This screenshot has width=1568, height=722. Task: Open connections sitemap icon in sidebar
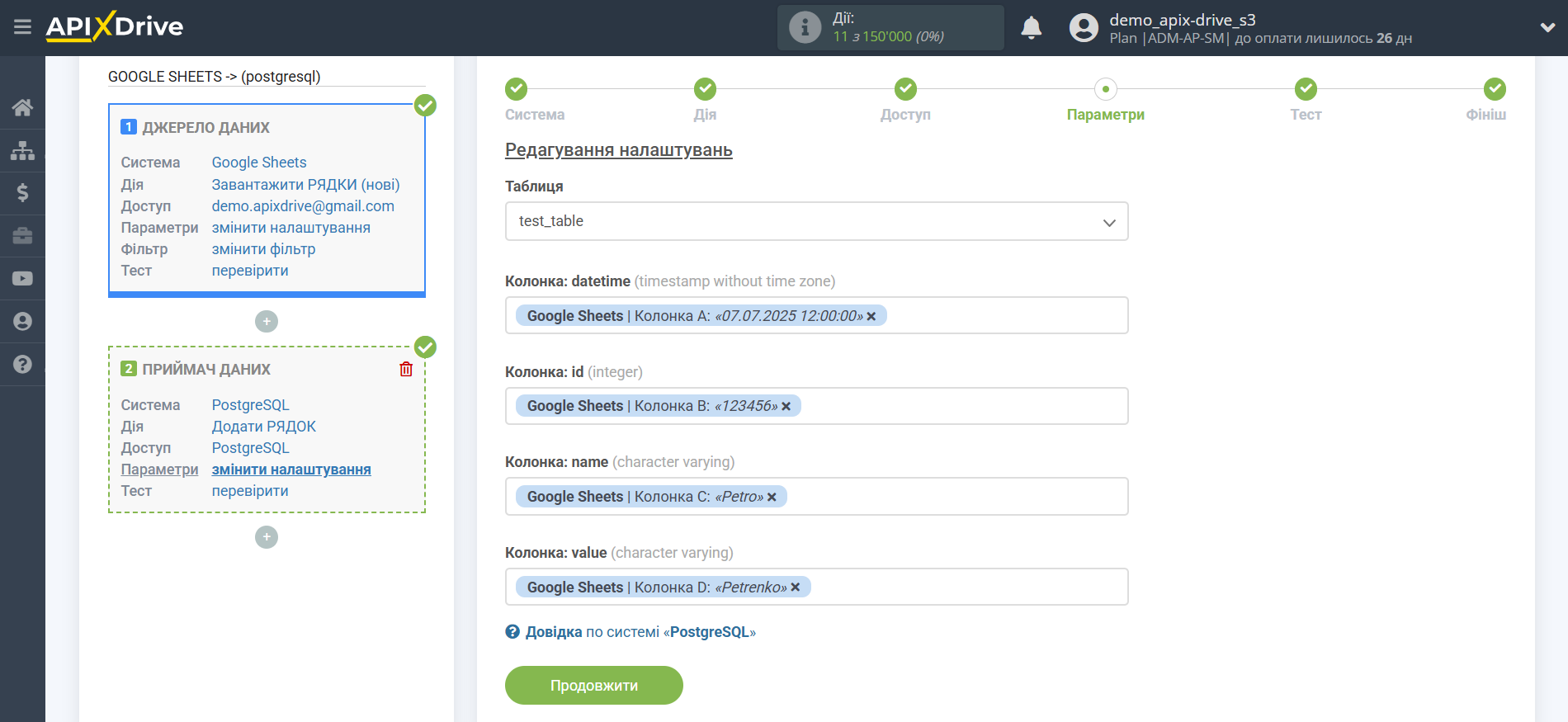click(x=22, y=150)
